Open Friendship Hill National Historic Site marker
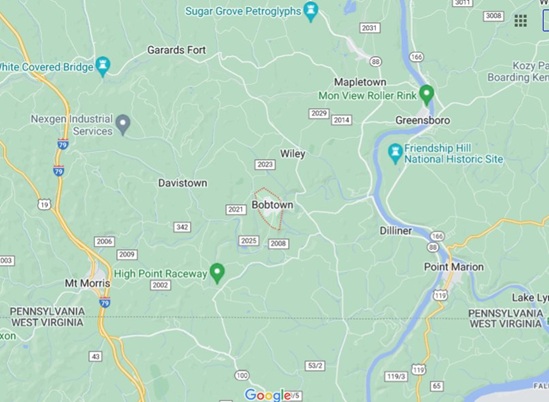 (x=396, y=154)
